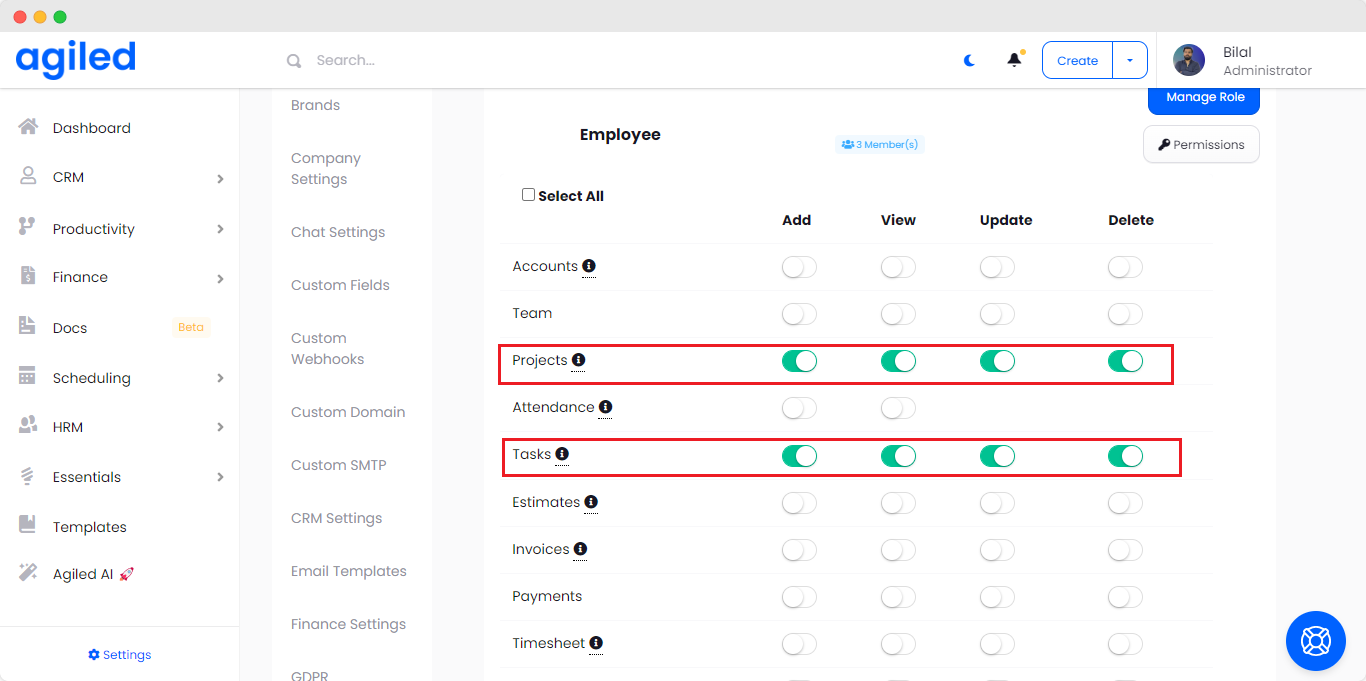Click the Permissions button
Image resolution: width=1366 pixels, height=681 pixels.
click(1201, 144)
